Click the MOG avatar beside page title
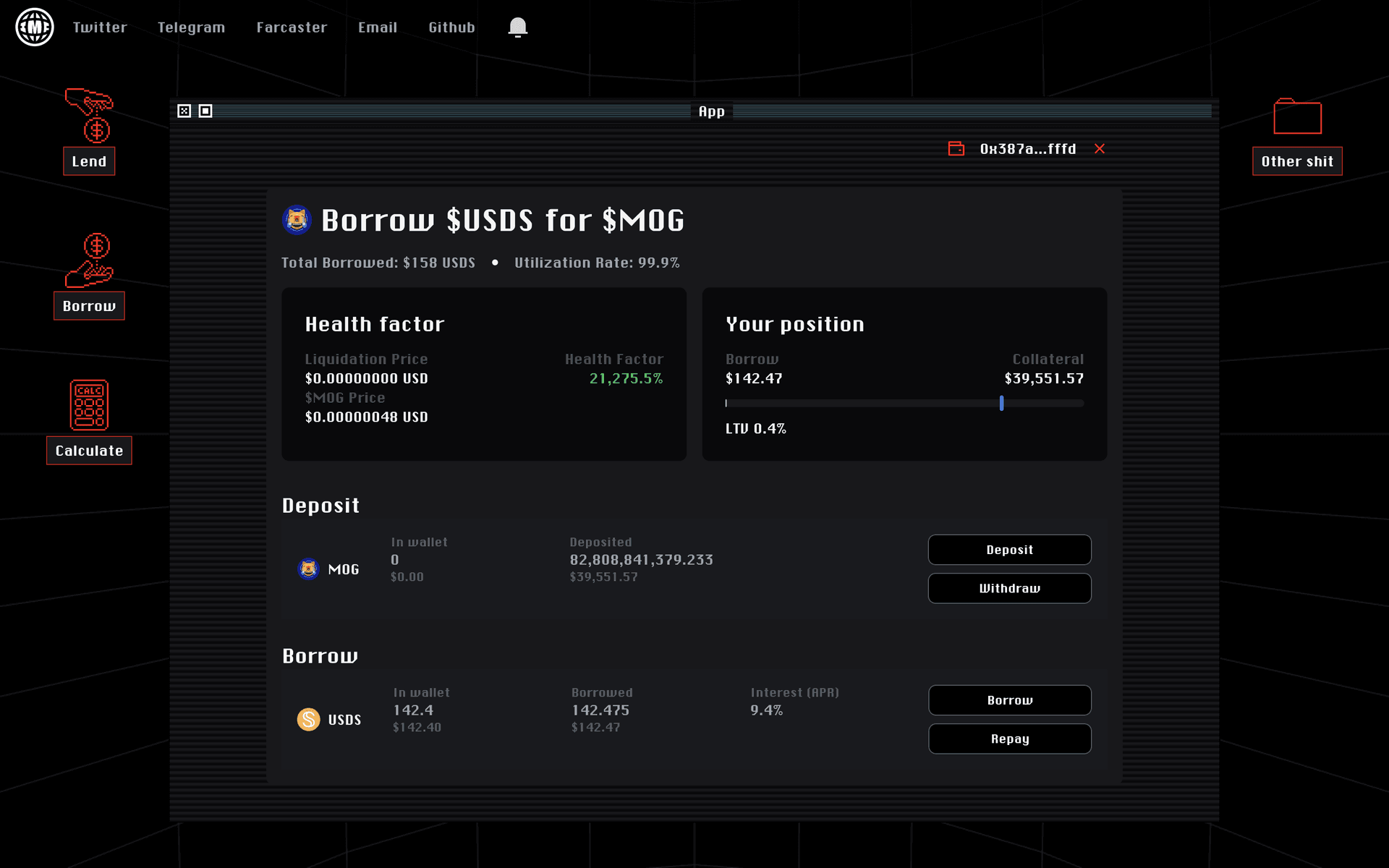Viewport: 1389px width, 868px height. (x=297, y=220)
